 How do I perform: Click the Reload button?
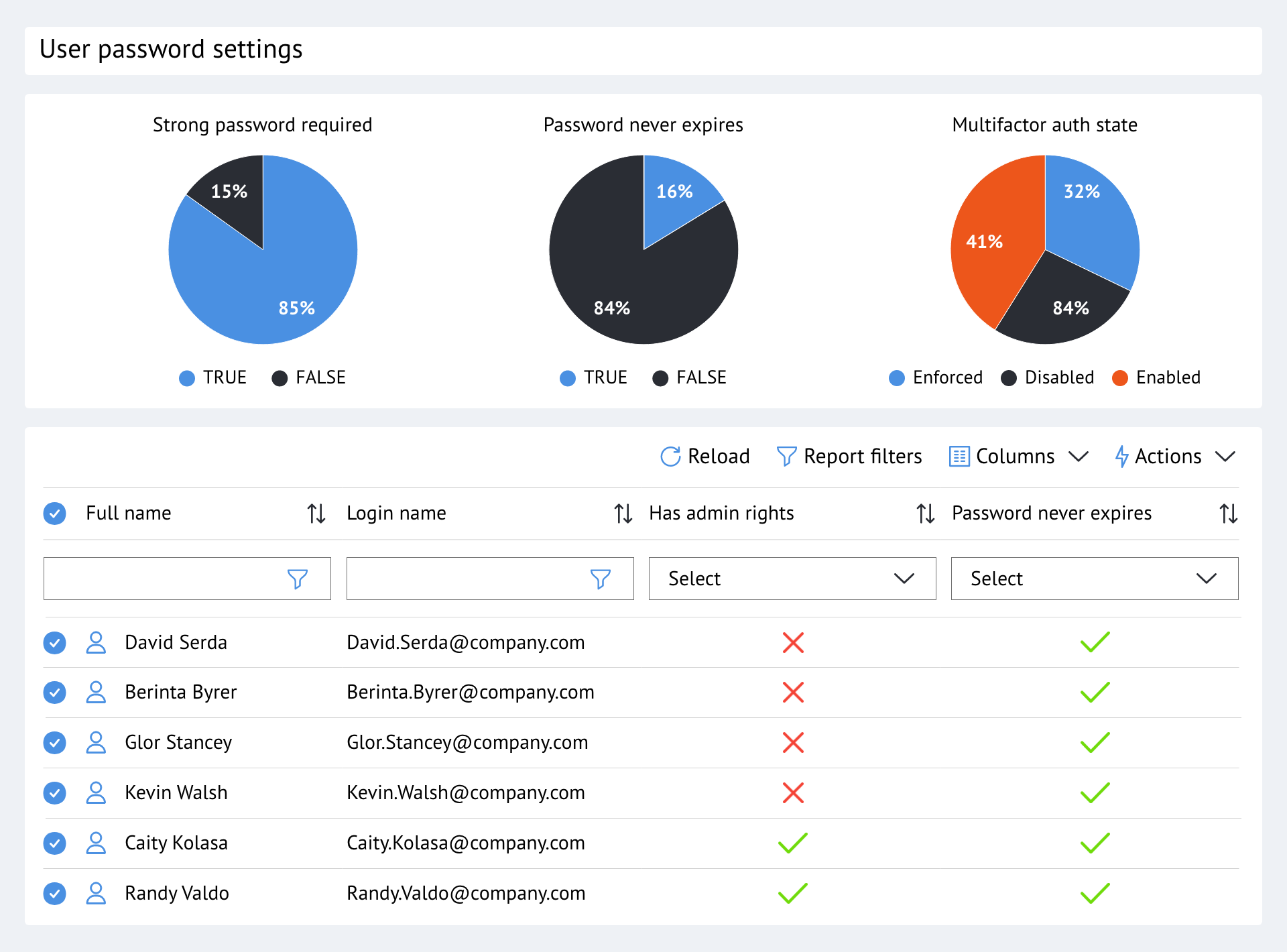tap(704, 456)
